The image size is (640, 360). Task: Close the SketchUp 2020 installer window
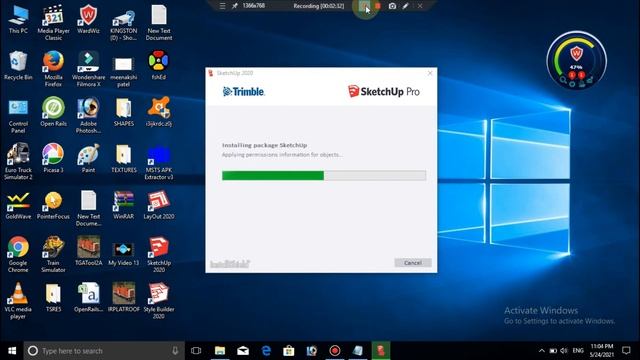pos(430,73)
